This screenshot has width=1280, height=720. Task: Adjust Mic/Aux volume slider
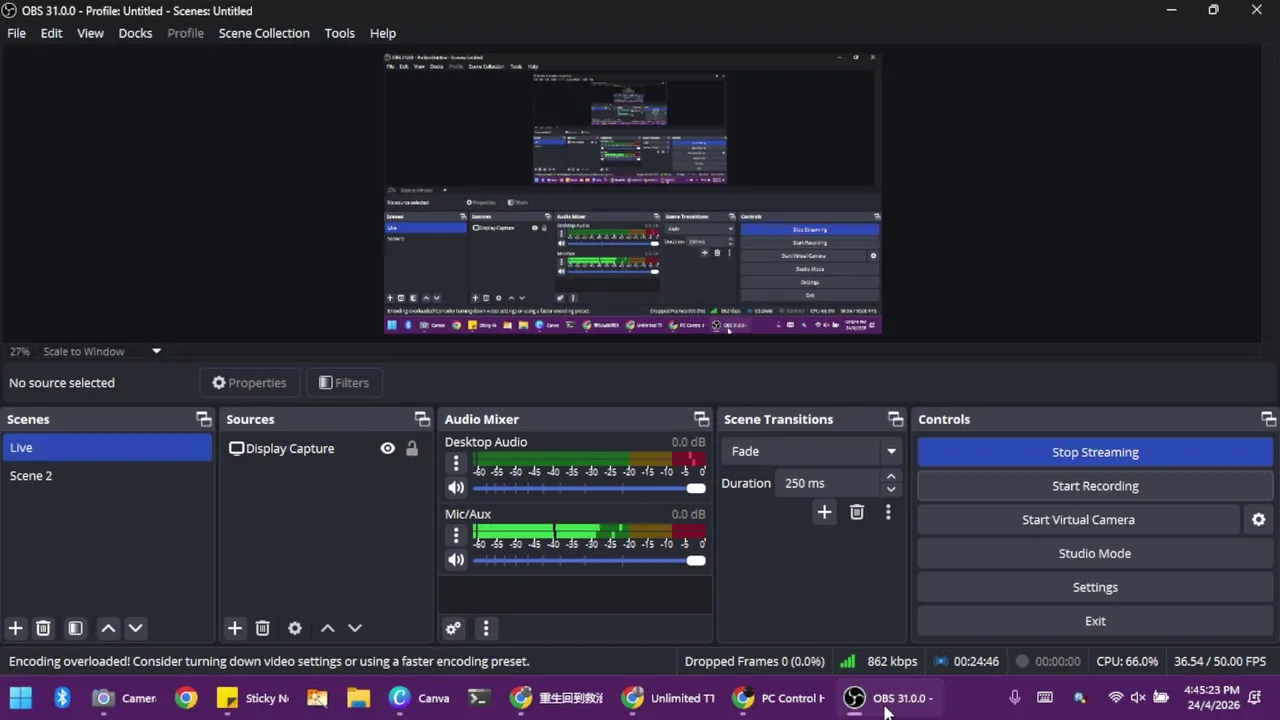tap(588, 560)
